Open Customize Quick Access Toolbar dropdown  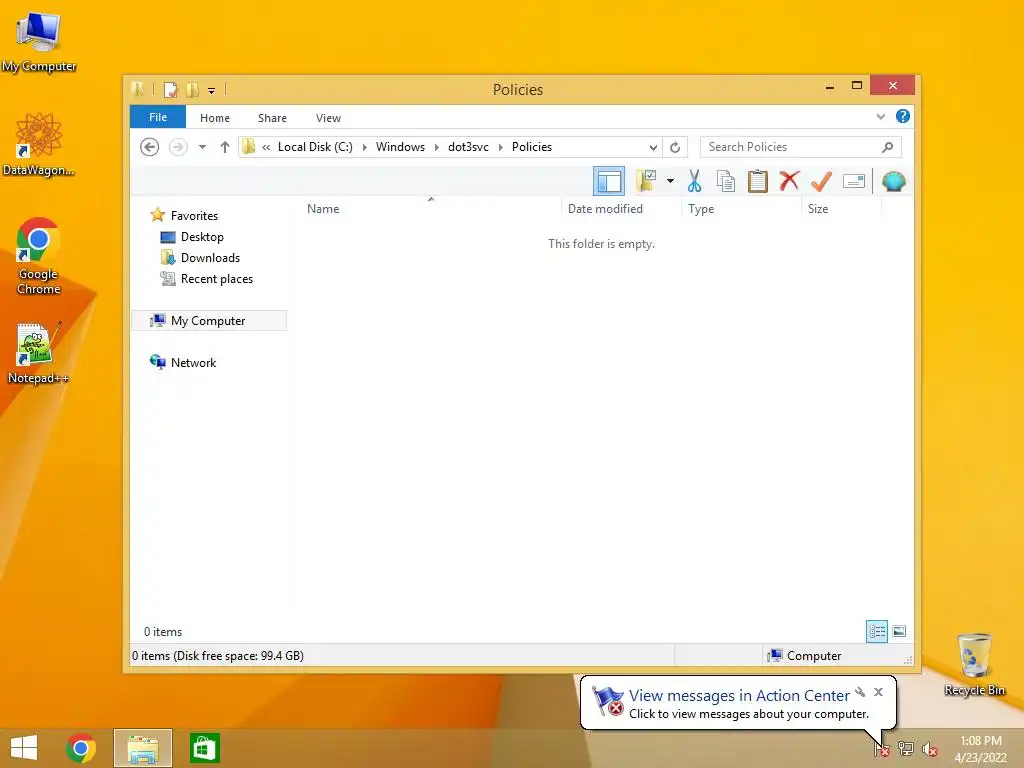pos(212,91)
